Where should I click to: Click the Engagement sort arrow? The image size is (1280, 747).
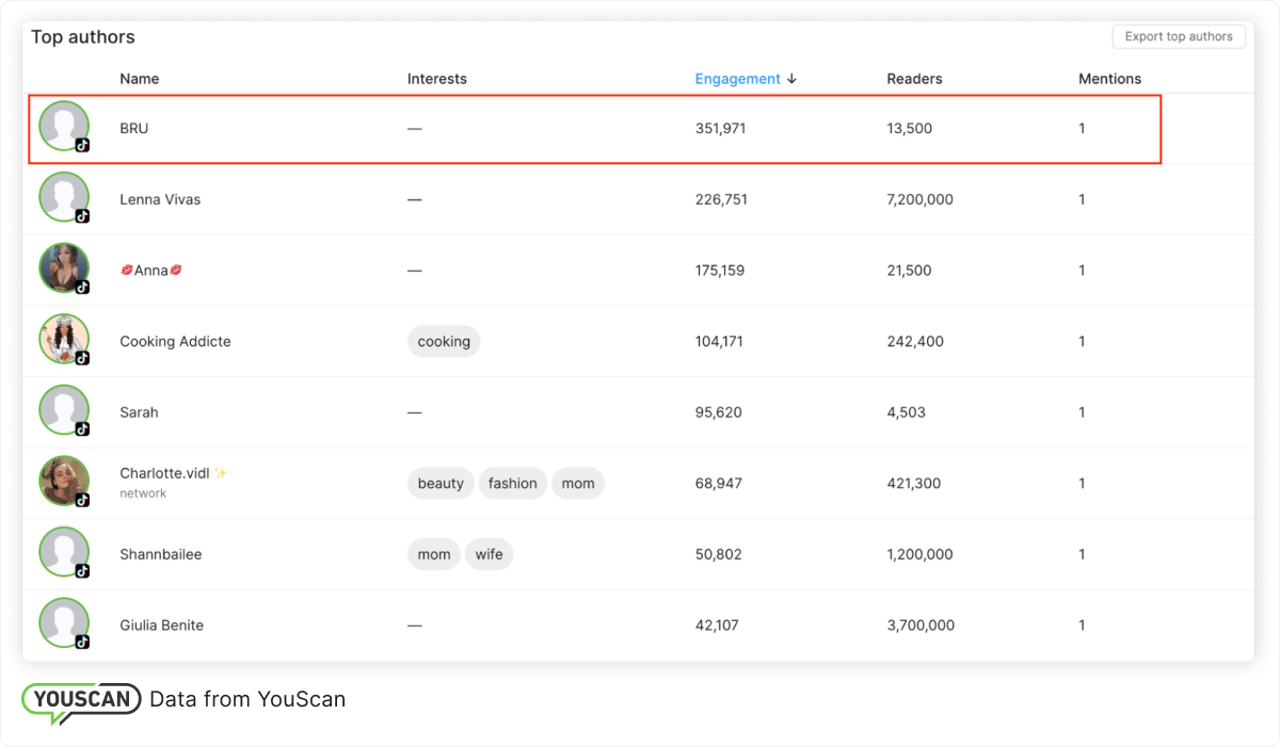tap(792, 79)
